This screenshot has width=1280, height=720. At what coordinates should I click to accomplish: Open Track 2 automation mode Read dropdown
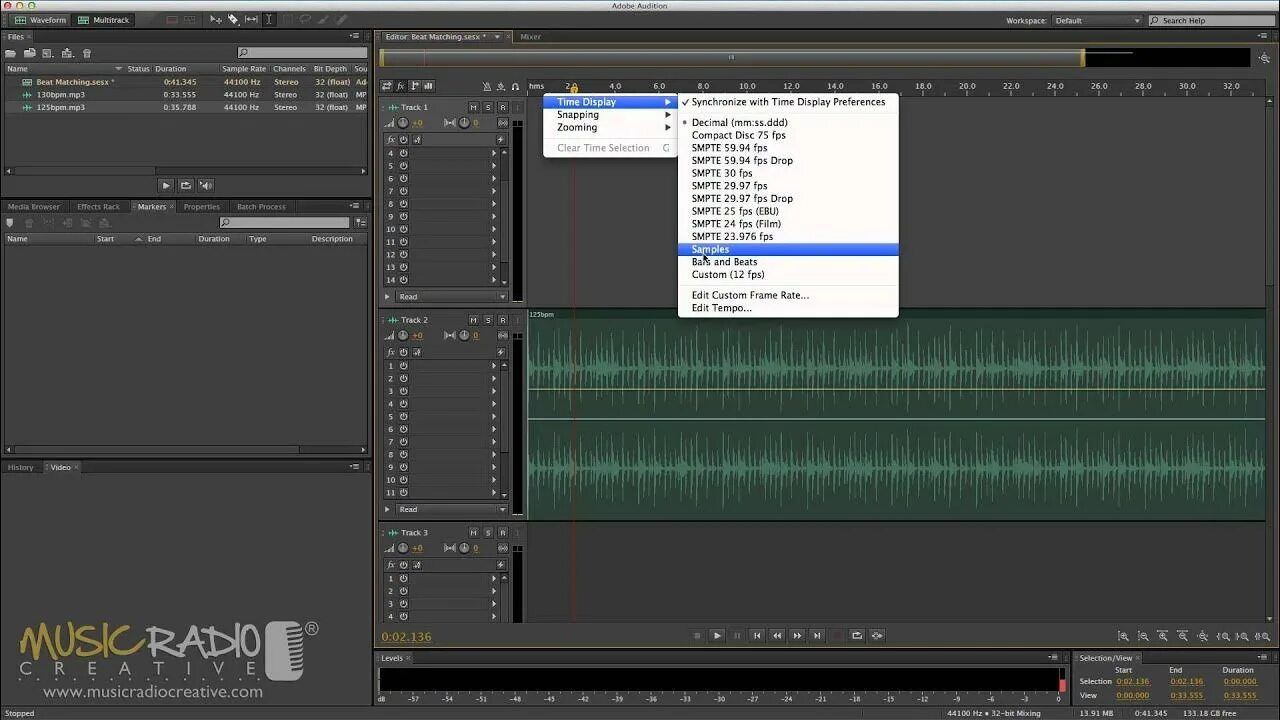tap(452, 509)
